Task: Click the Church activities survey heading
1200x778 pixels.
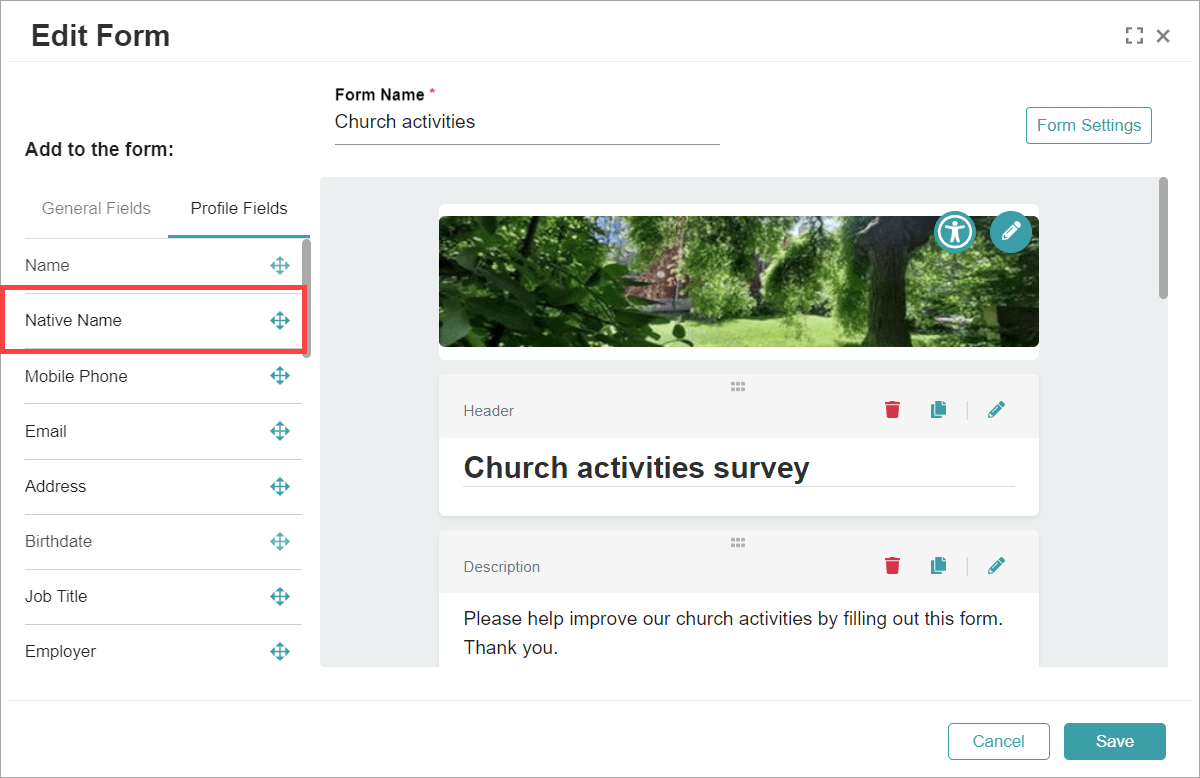Action: 636,468
